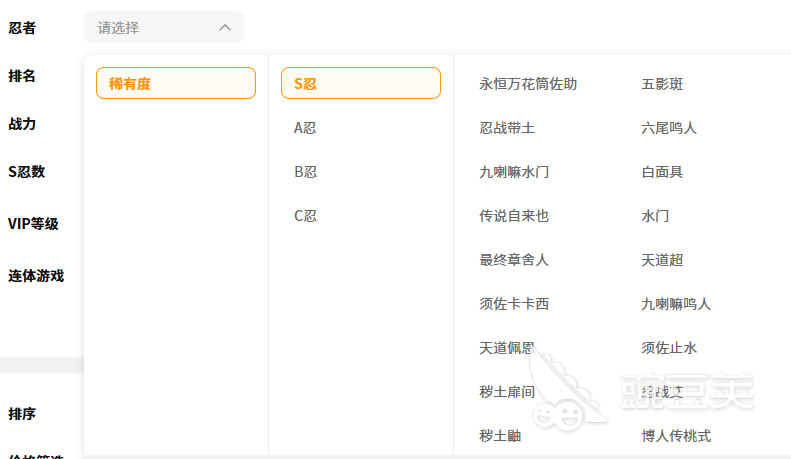
Task: Select the 稀有度 category
Action: click(175, 84)
